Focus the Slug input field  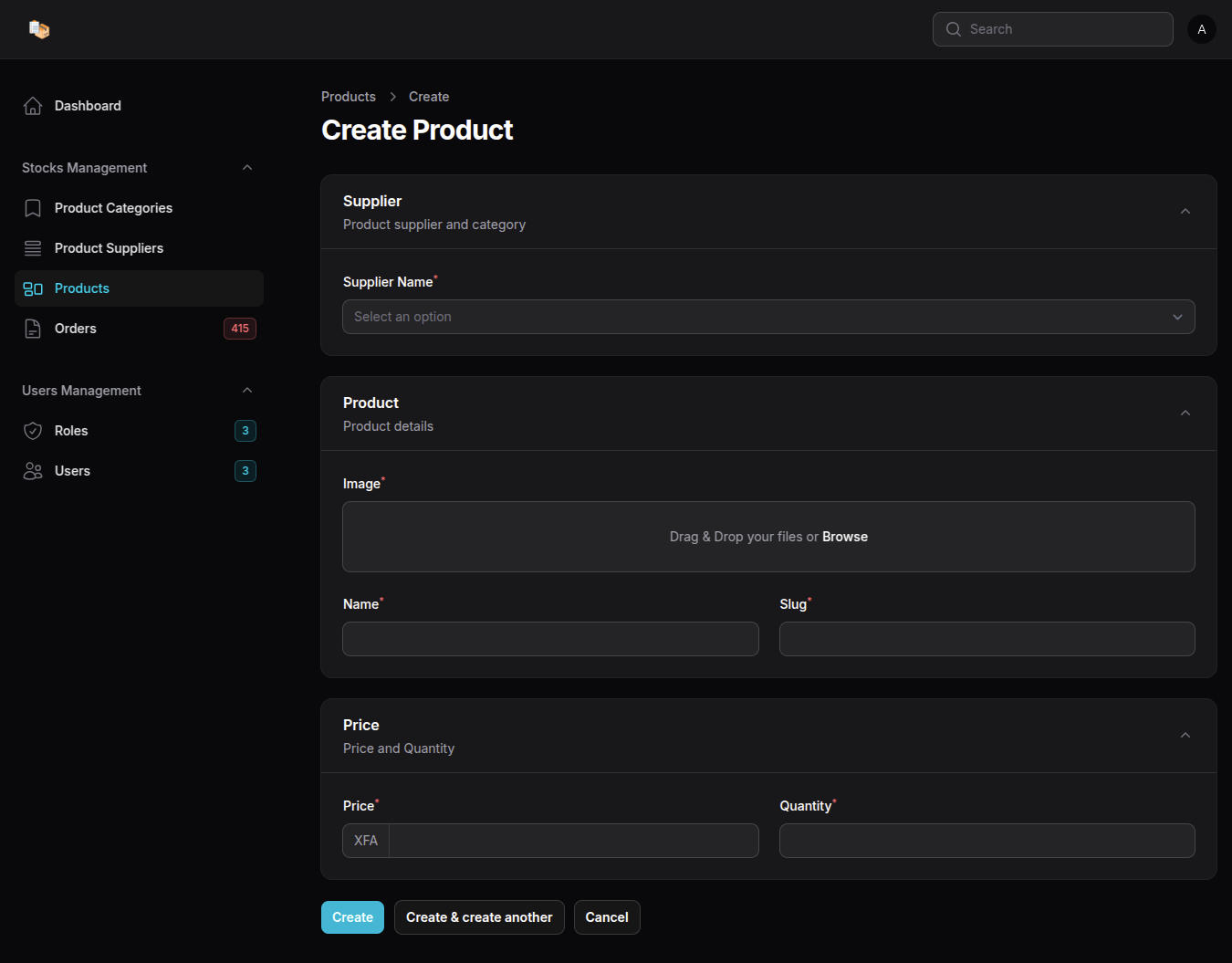coord(987,639)
